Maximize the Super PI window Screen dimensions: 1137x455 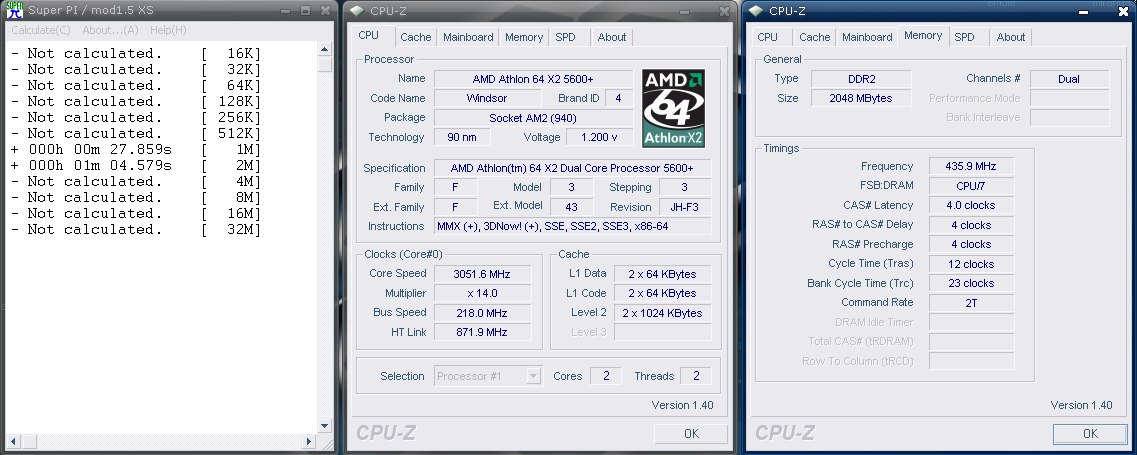(x=305, y=10)
